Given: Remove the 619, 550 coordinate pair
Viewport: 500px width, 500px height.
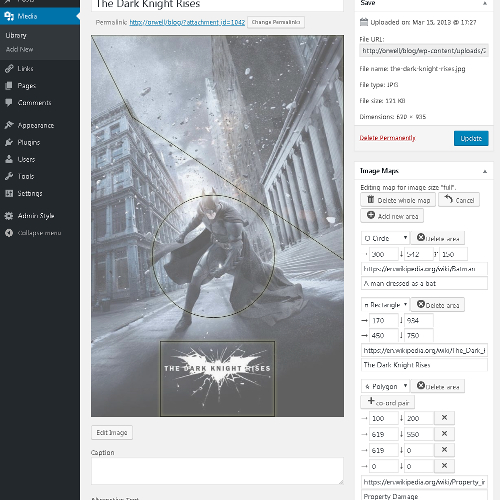Looking at the screenshot, I should [x=444, y=434].
